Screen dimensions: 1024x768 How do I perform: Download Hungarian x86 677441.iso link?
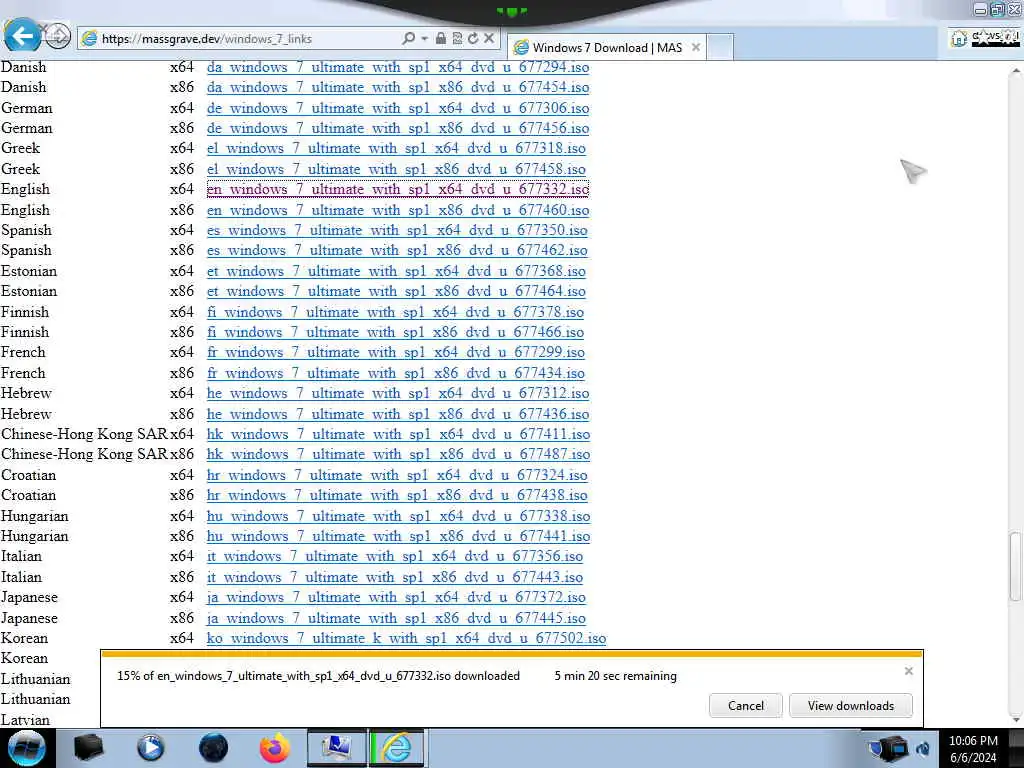pyautogui.click(x=398, y=536)
